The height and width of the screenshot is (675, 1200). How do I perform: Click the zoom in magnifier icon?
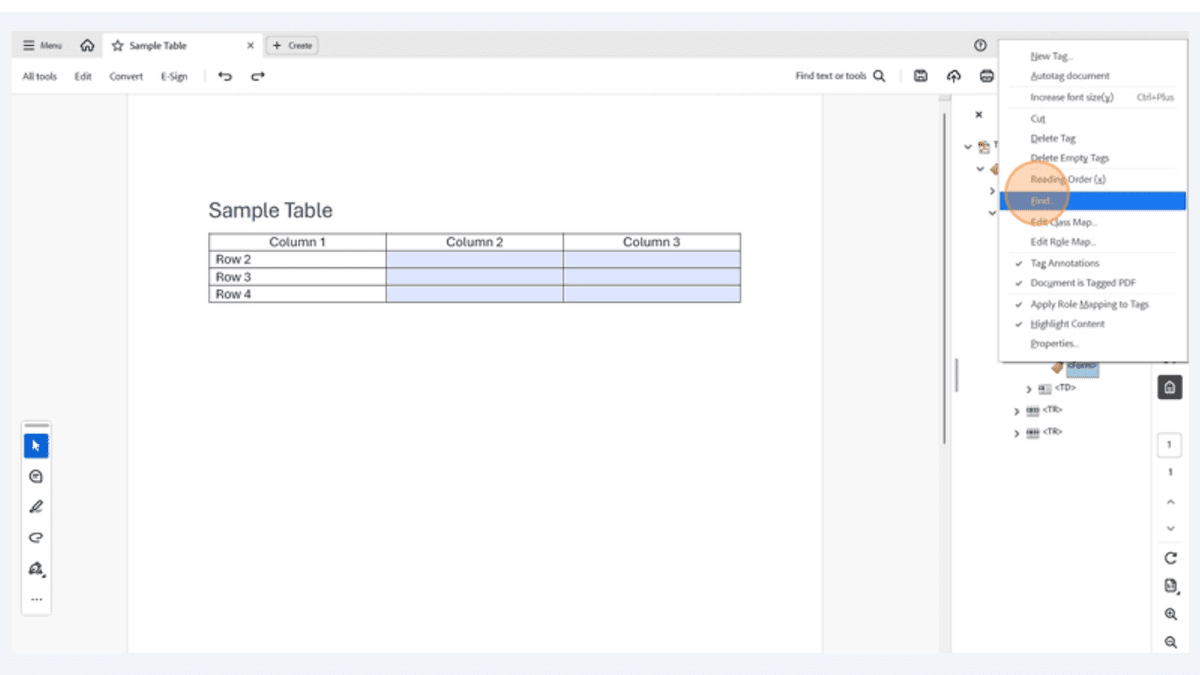coord(1170,614)
